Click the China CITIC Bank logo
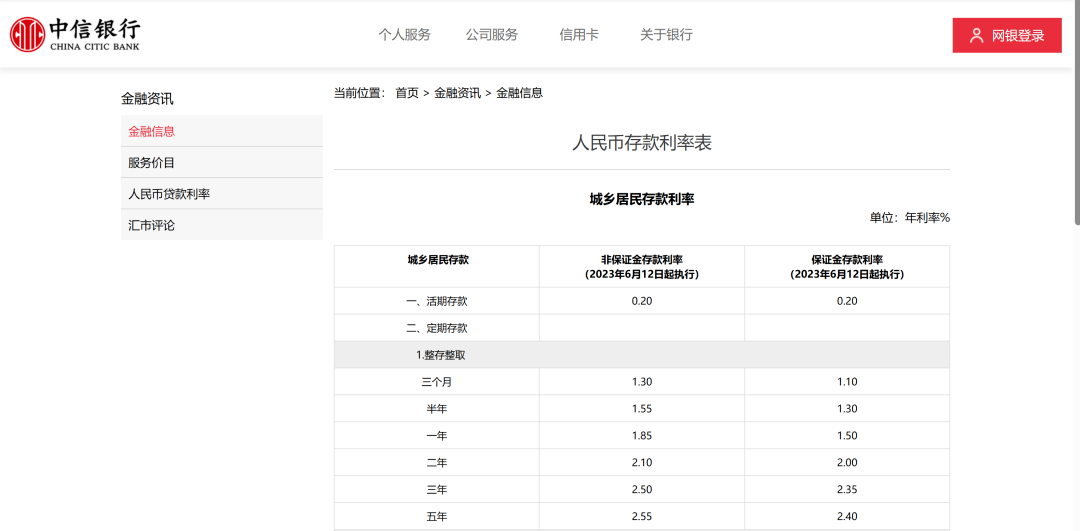 click(75, 34)
